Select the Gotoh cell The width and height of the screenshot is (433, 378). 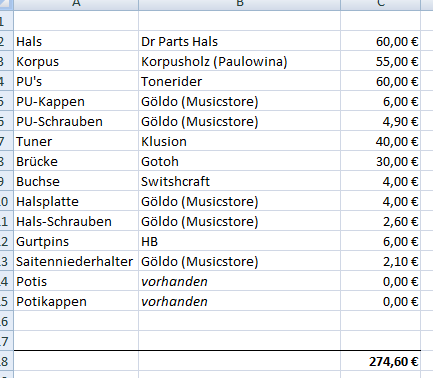[x=239, y=161]
